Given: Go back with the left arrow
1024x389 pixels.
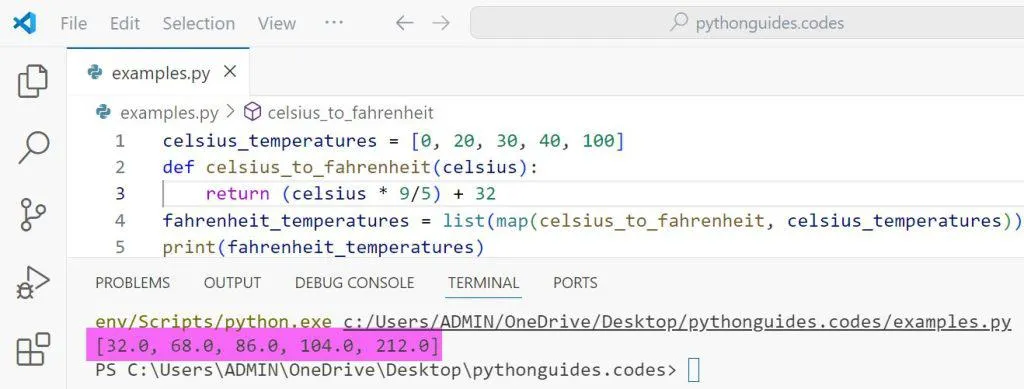Looking at the screenshot, I should point(405,23).
